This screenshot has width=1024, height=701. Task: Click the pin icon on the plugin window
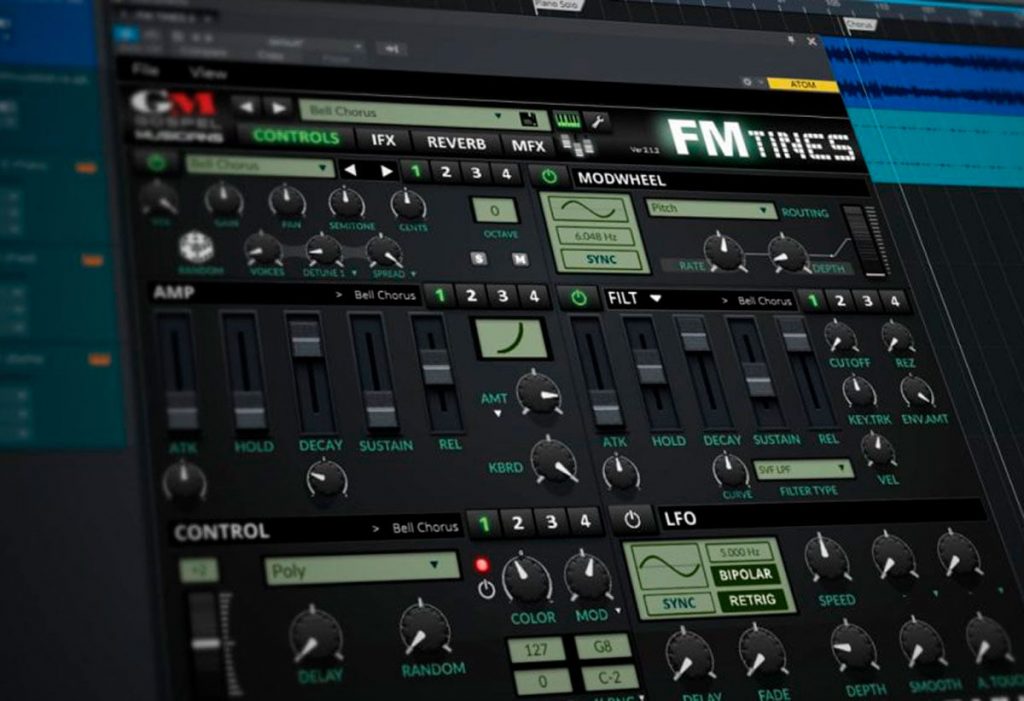[791, 41]
